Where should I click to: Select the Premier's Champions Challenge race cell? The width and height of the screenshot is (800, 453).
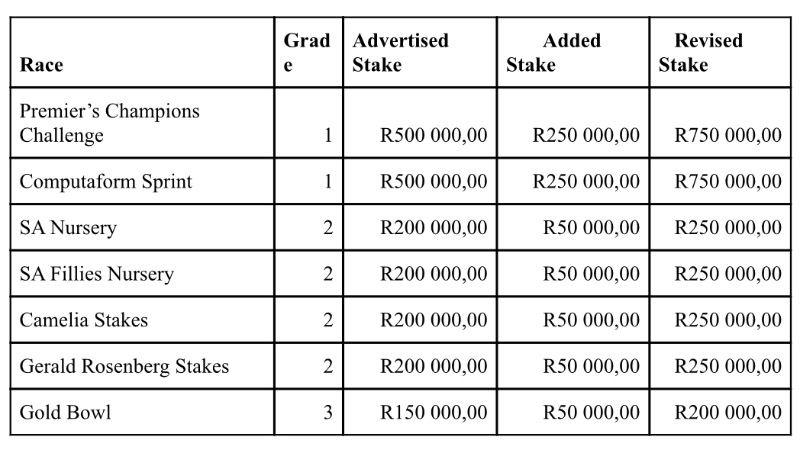(110, 123)
